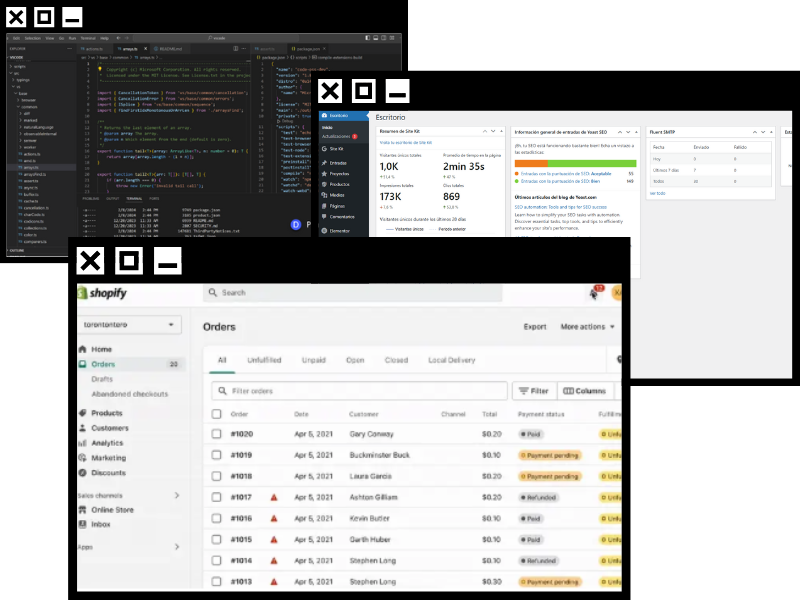Check the box for order #1014
This screenshot has height=600, width=800.
coord(216,561)
